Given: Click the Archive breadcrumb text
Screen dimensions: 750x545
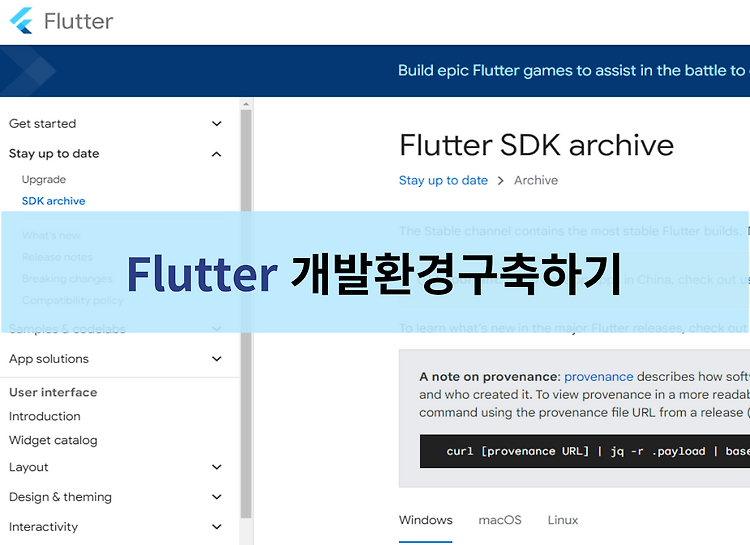Looking at the screenshot, I should pyautogui.click(x=536, y=180).
